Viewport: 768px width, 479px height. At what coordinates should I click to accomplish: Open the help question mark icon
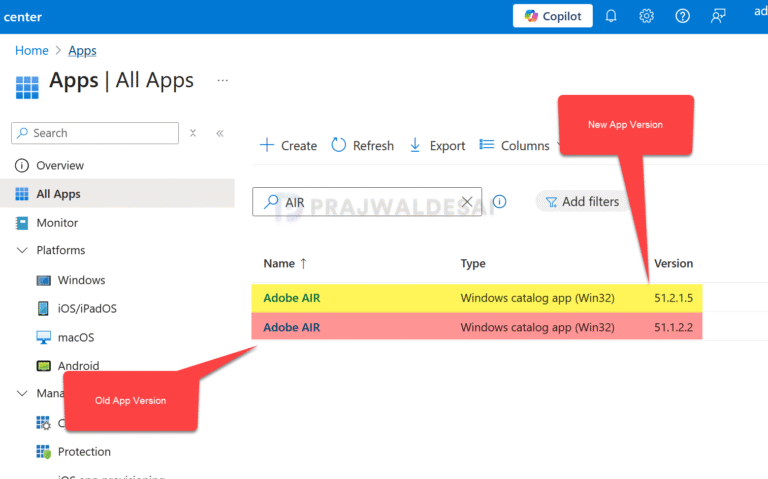click(x=682, y=16)
